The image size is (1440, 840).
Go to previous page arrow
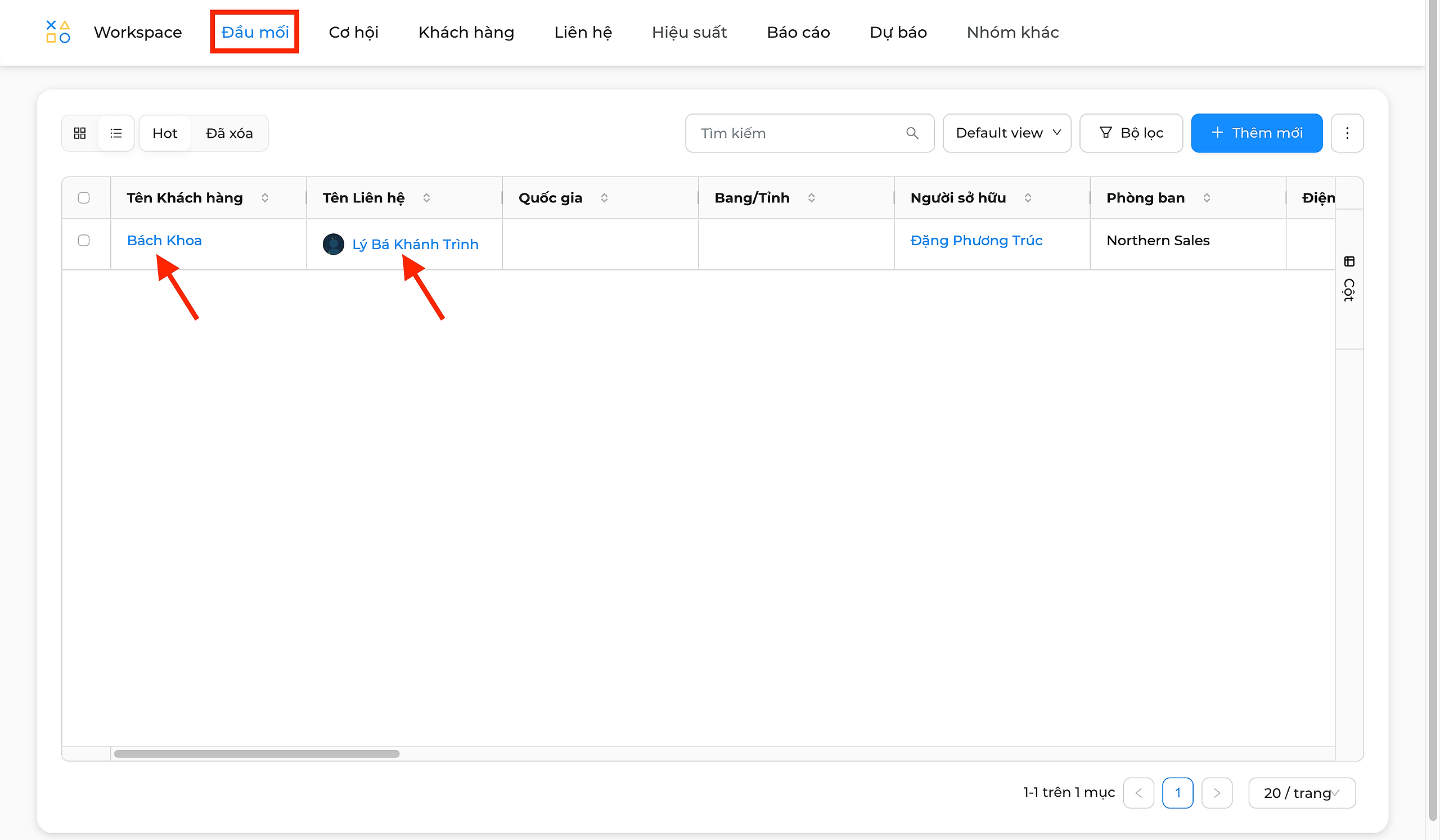click(x=1139, y=793)
